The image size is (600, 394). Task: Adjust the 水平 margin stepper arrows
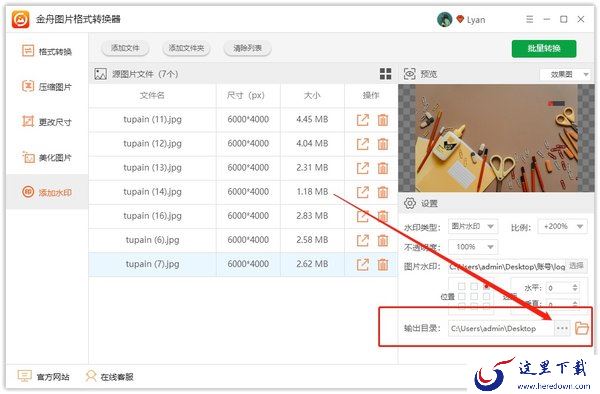click(575, 288)
